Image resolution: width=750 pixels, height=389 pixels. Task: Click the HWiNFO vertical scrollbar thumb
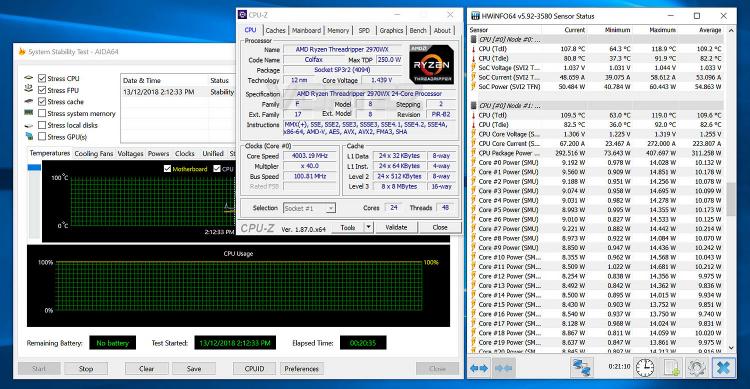pyautogui.click(x=731, y=199)
